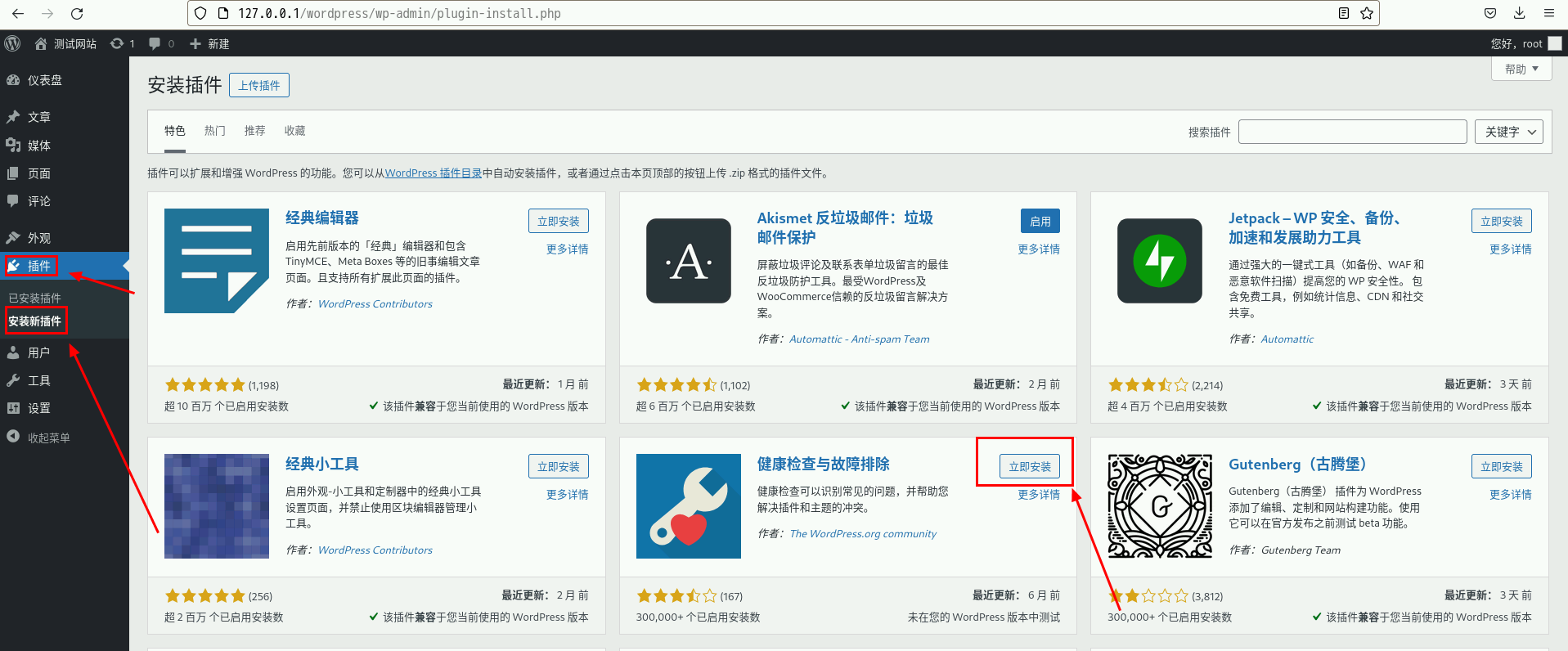The image size is (1568, 651).
Task: Open 测试网站 site link in admin bar
Action: point(65,43)
